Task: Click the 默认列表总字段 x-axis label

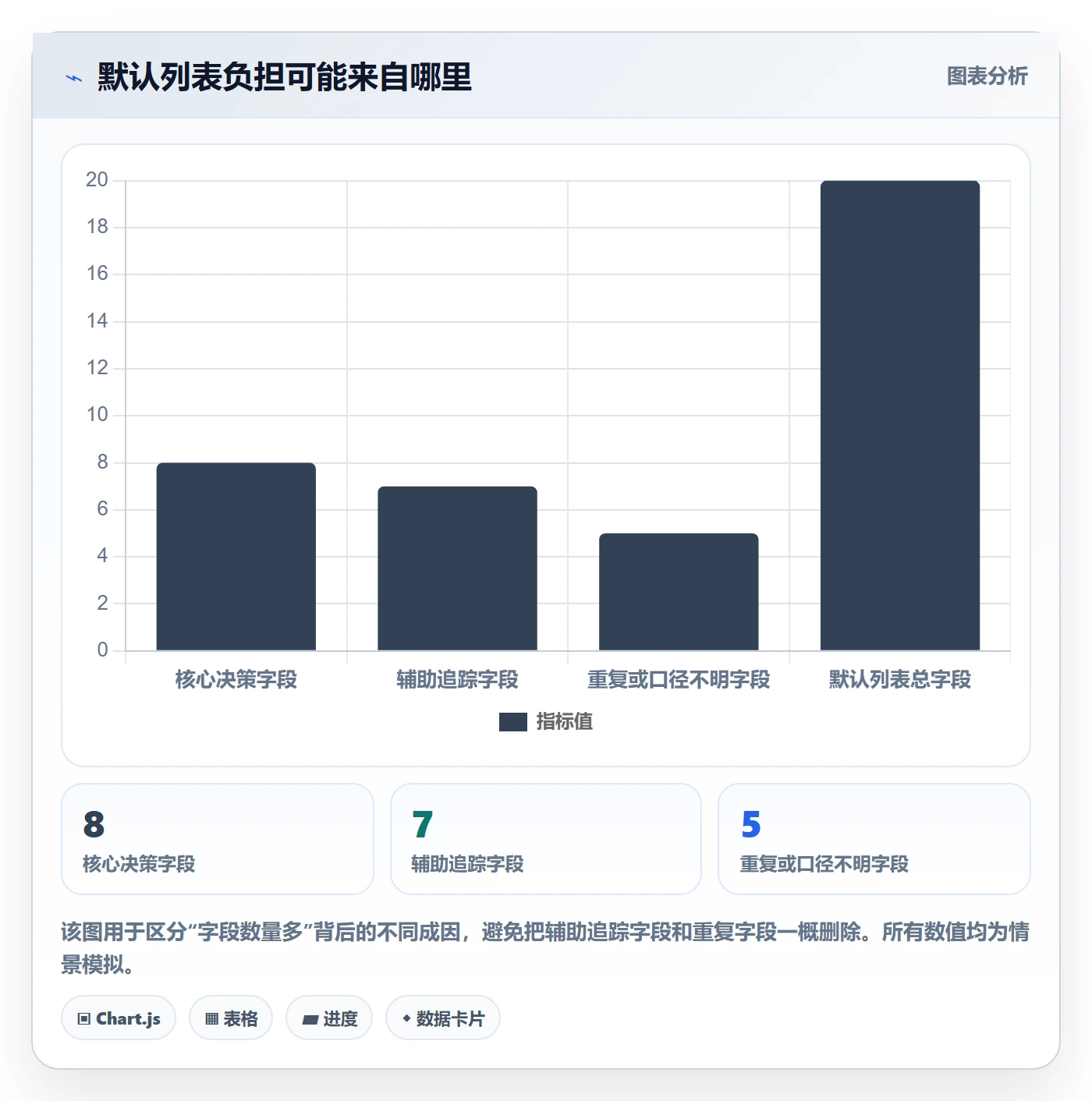Action: (900, 680)
